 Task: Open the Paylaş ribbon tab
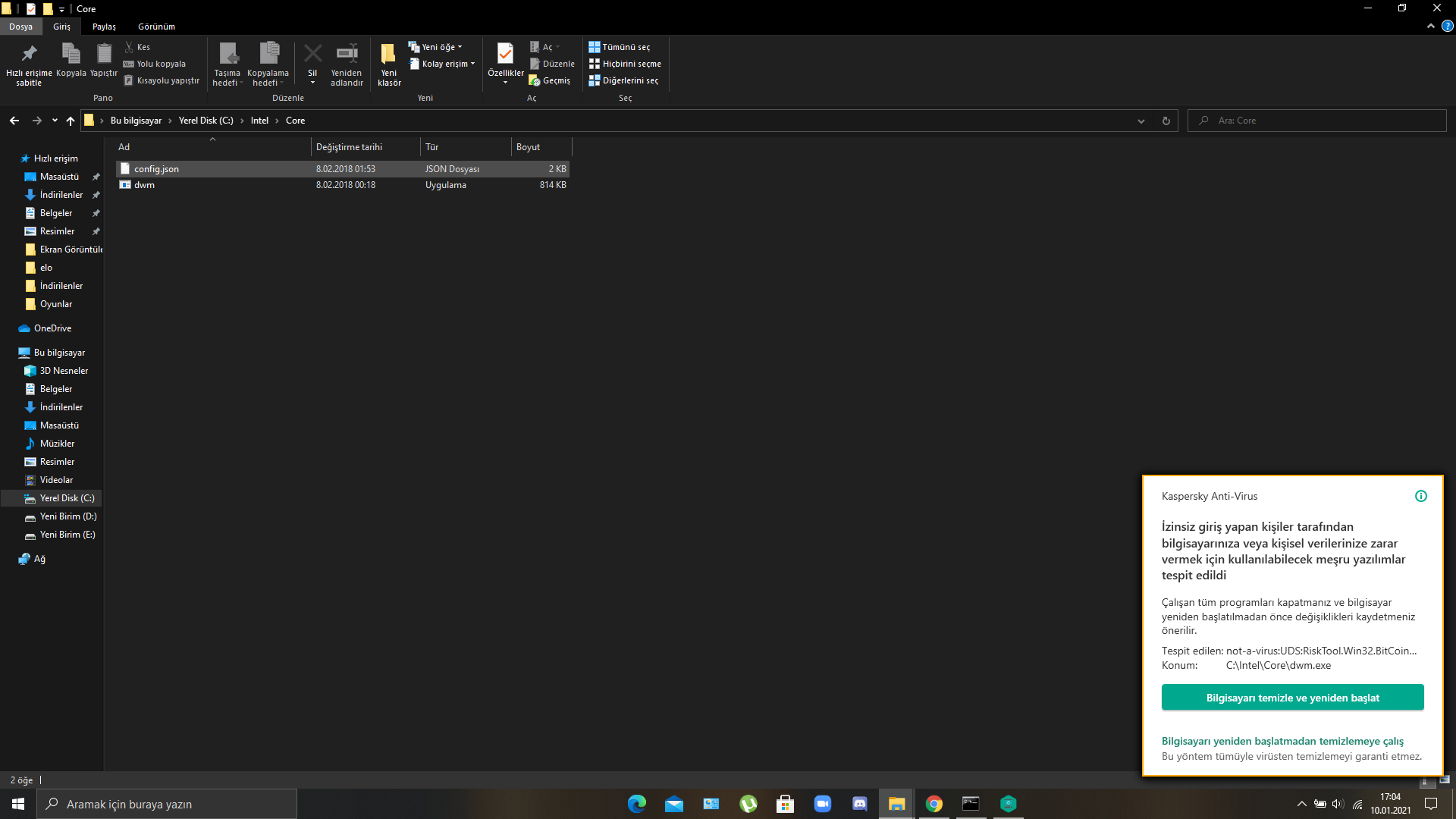point(104,27)
